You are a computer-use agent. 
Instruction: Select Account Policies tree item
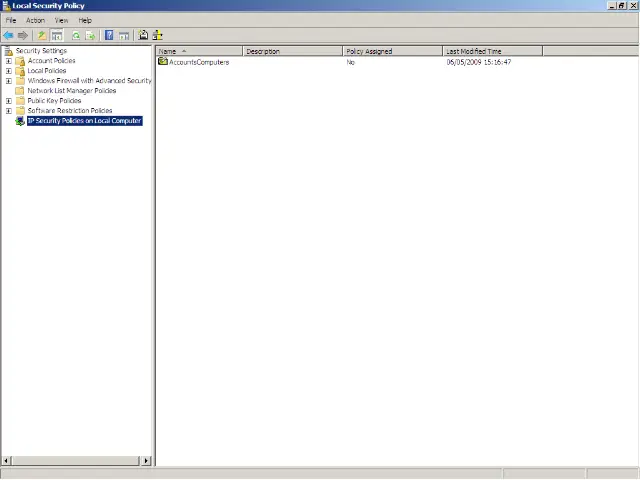[51, 61]
